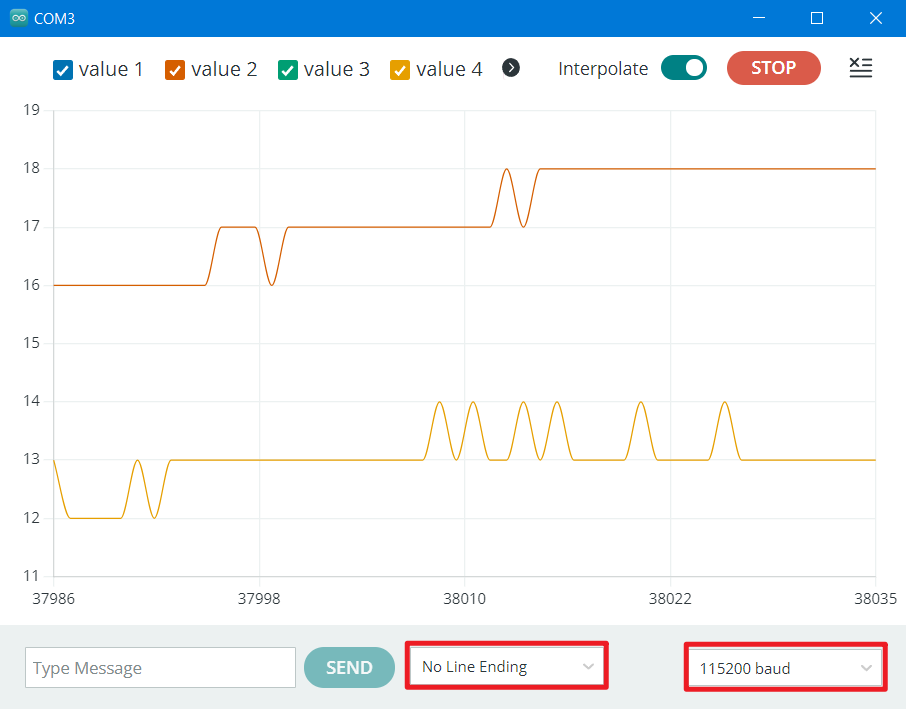Click the 38010 x-axis label
This screenshot has height=709, width=906.
464,599
